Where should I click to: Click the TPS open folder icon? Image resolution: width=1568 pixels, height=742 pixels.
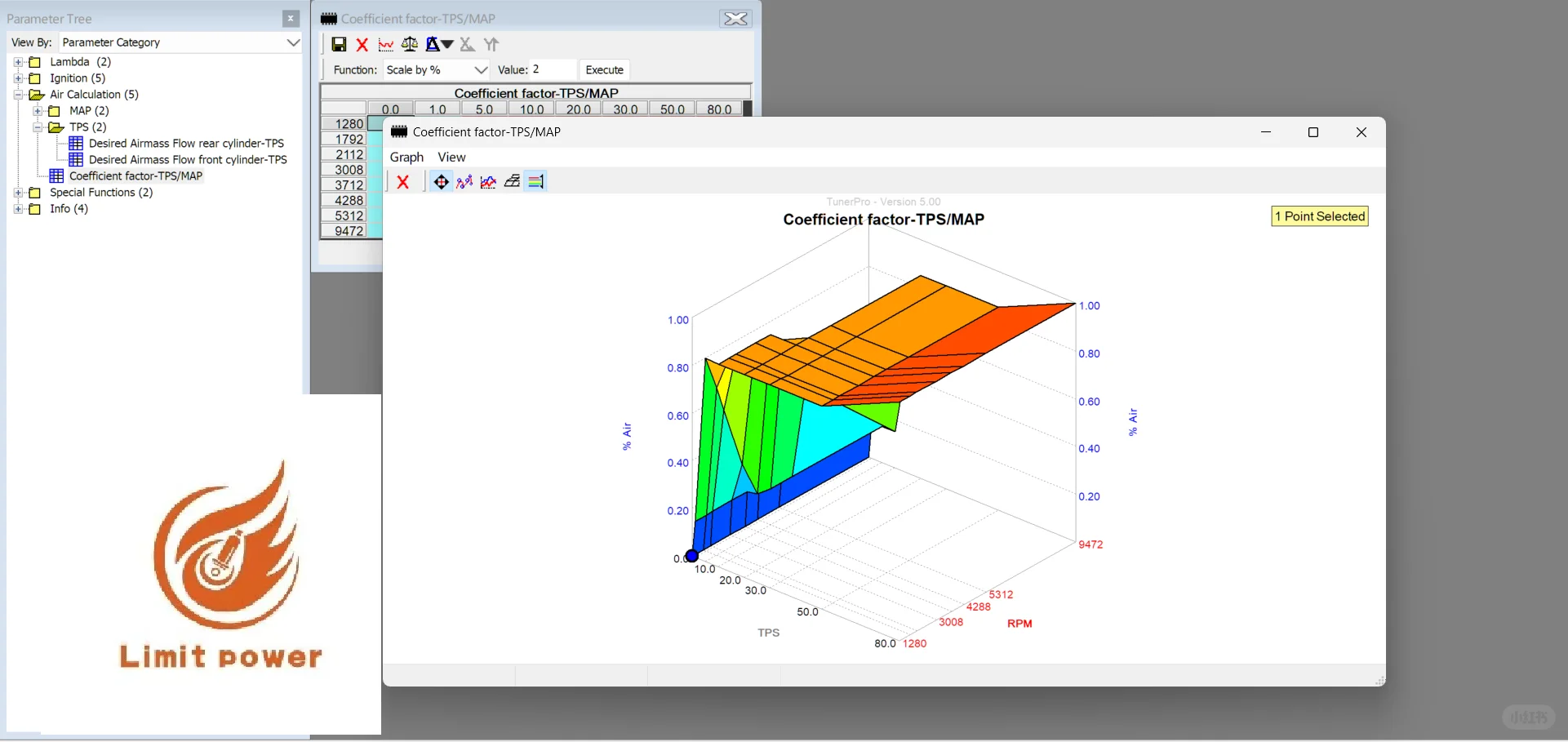[56, 127]
